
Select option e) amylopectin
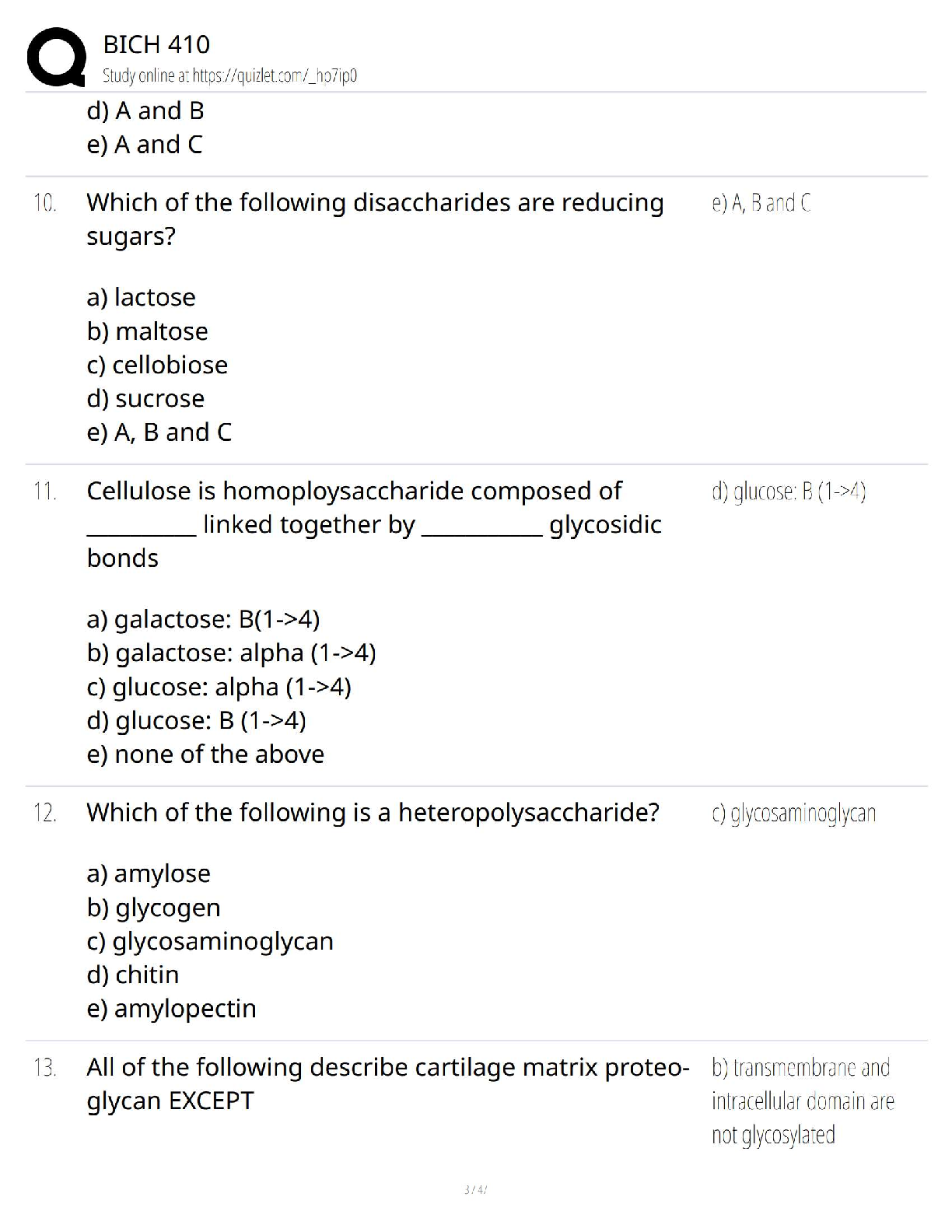171,1009
